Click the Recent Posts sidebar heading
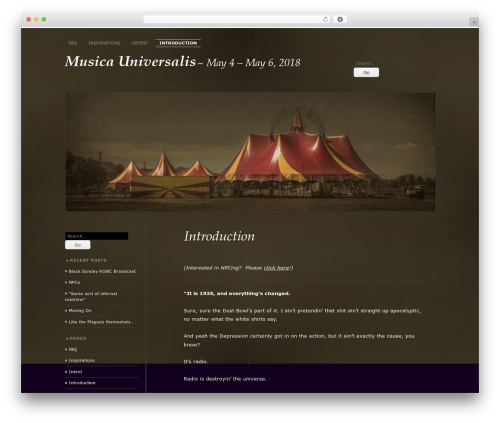The height and width of the screenshot is (423, 500). tap(88, 260)
